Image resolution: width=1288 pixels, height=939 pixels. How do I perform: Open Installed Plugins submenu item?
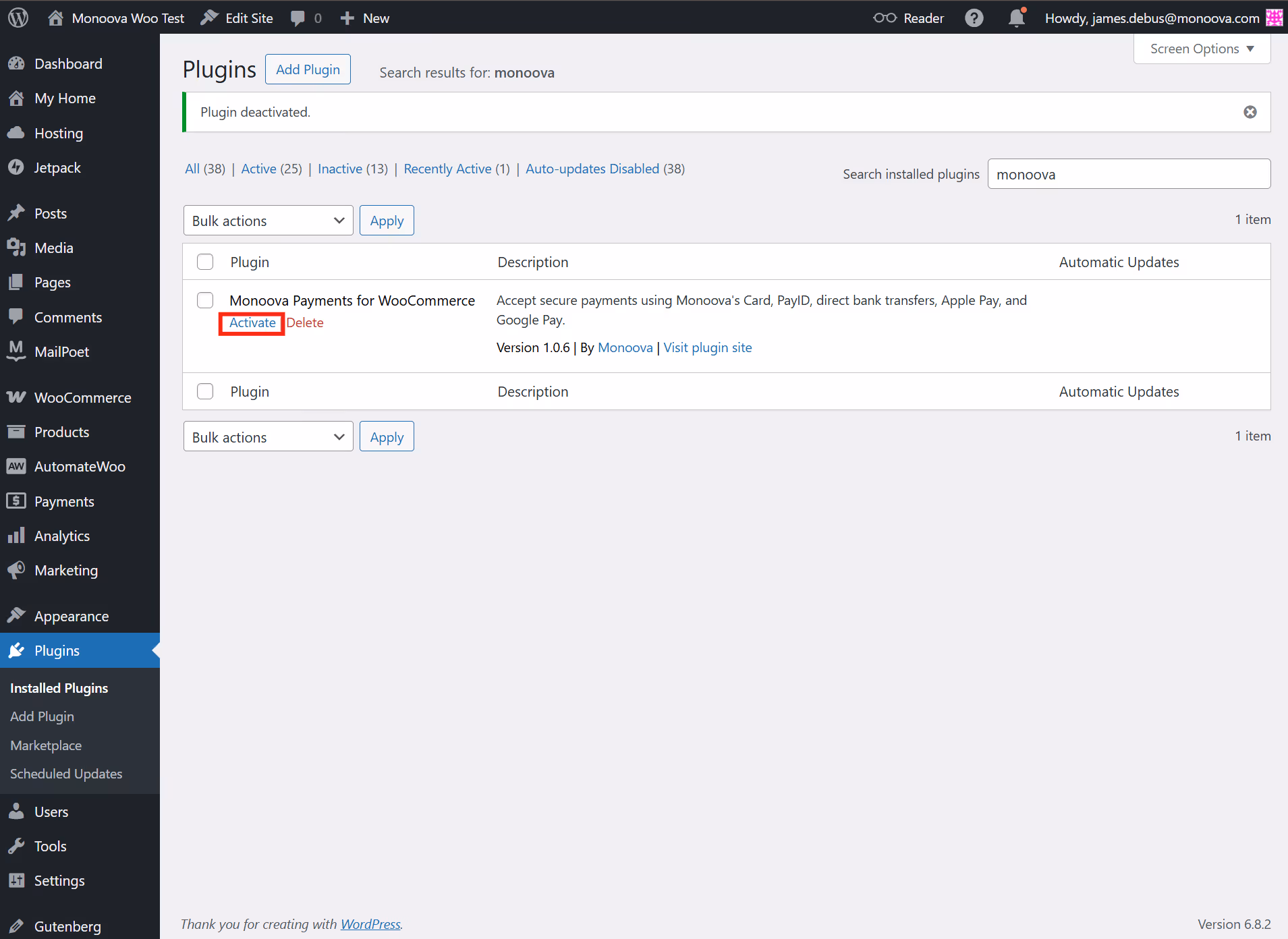[x=59, y=688]
